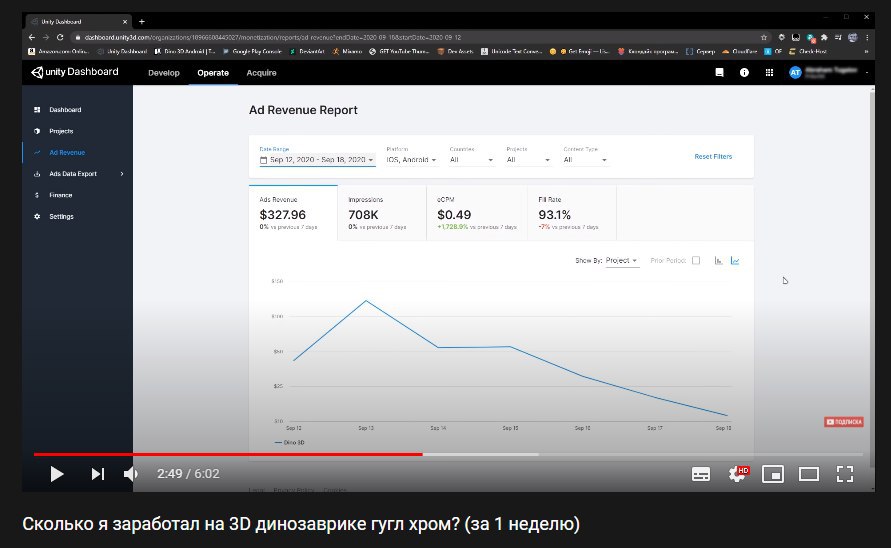
Task: Open the DeviantArt bookmark
Action: tap(307, 51)
